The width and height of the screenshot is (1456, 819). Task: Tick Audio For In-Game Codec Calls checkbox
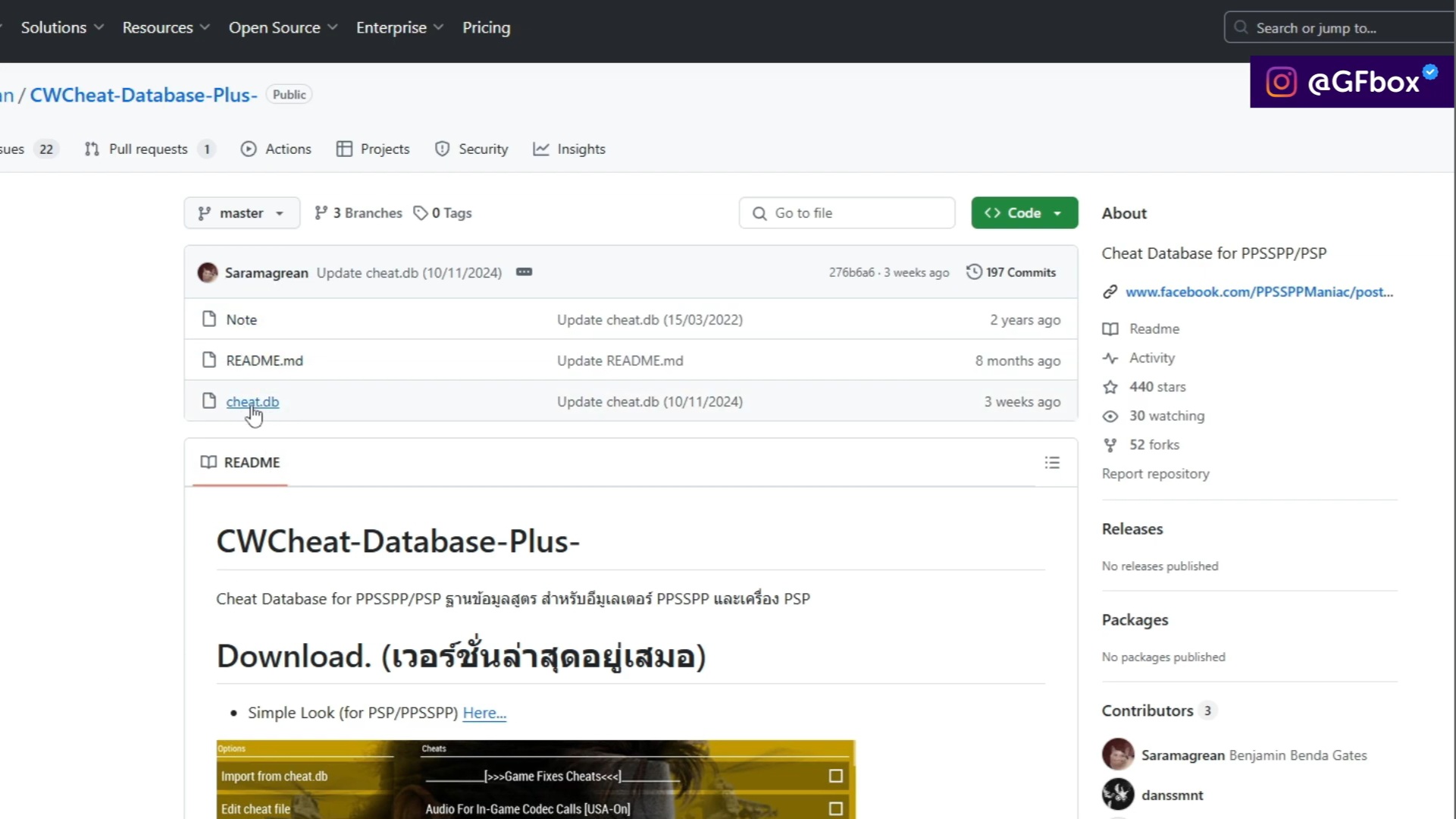tap(835, 809)
